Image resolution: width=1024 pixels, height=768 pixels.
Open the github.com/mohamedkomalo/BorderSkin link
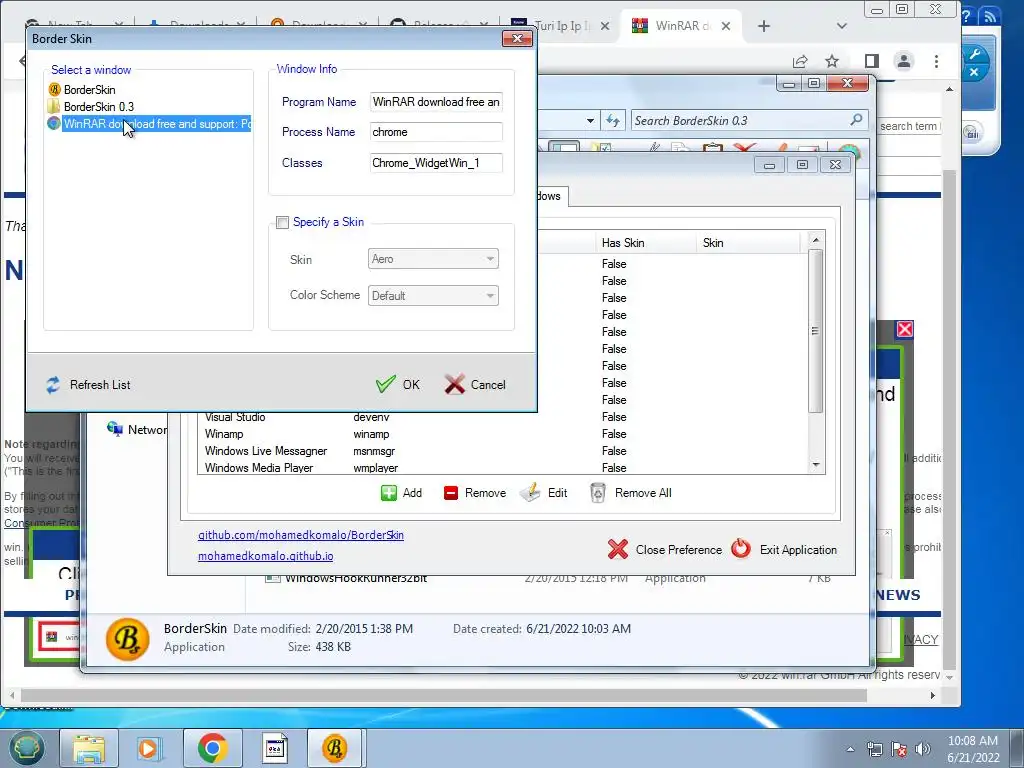pyautogui.click(x=301, y=535)
